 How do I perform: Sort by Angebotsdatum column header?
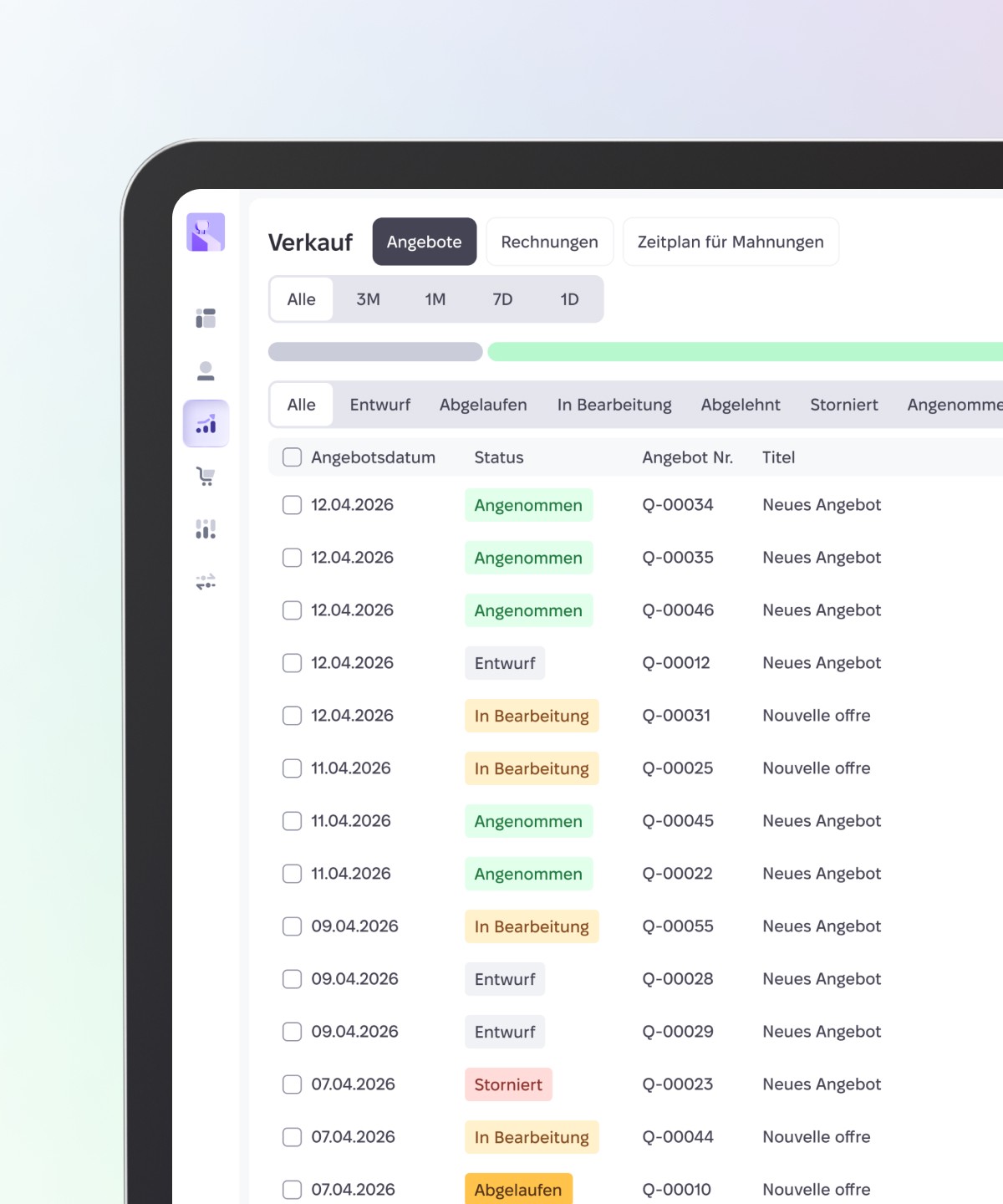[374, 457]
